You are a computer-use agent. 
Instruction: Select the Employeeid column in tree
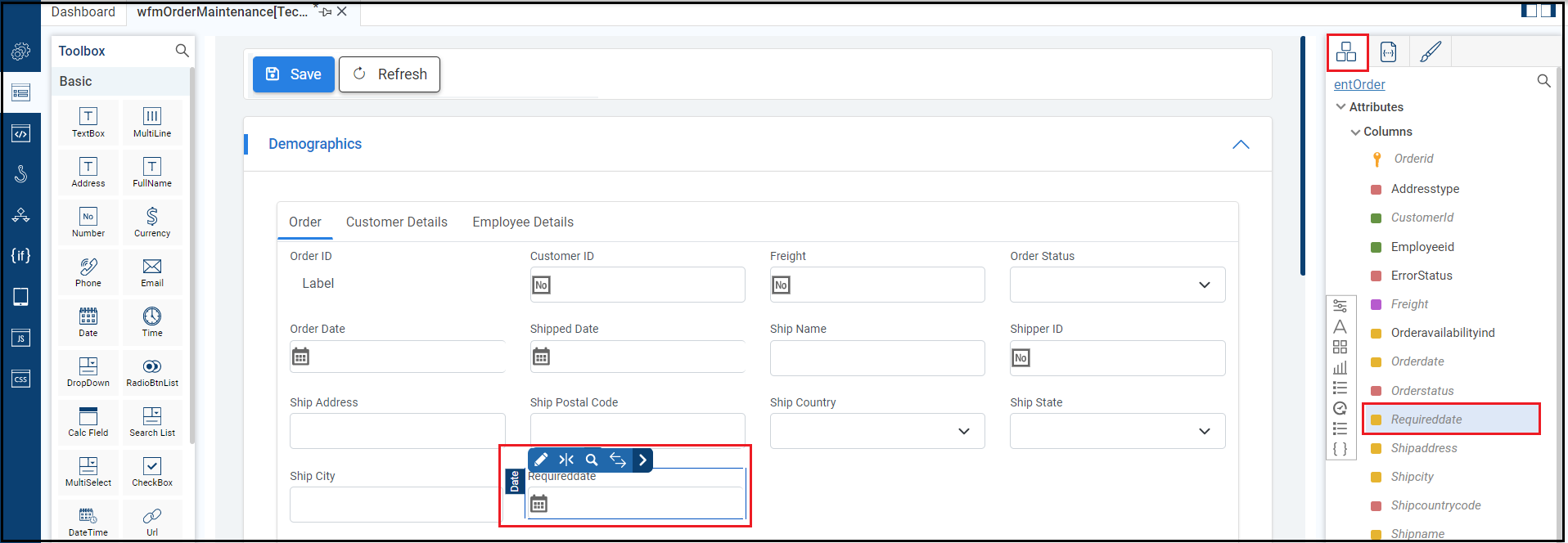point(1422,247)
